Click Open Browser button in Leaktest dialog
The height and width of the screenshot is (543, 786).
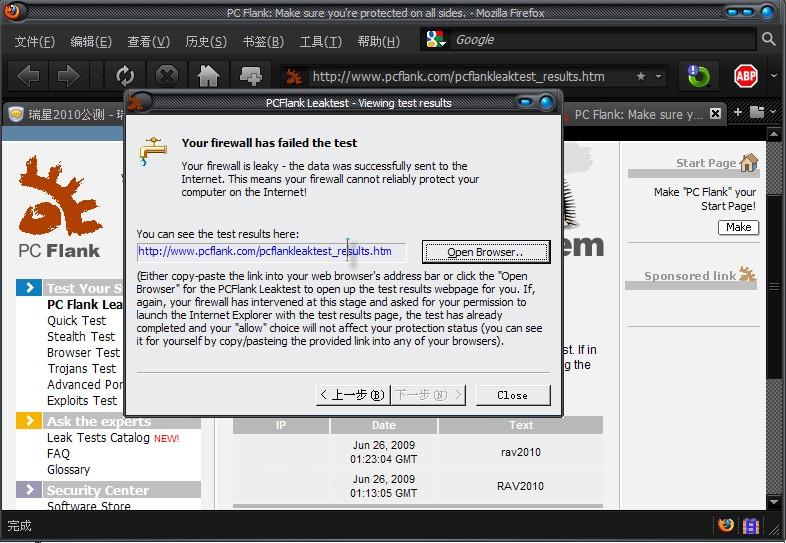point(486,252)
